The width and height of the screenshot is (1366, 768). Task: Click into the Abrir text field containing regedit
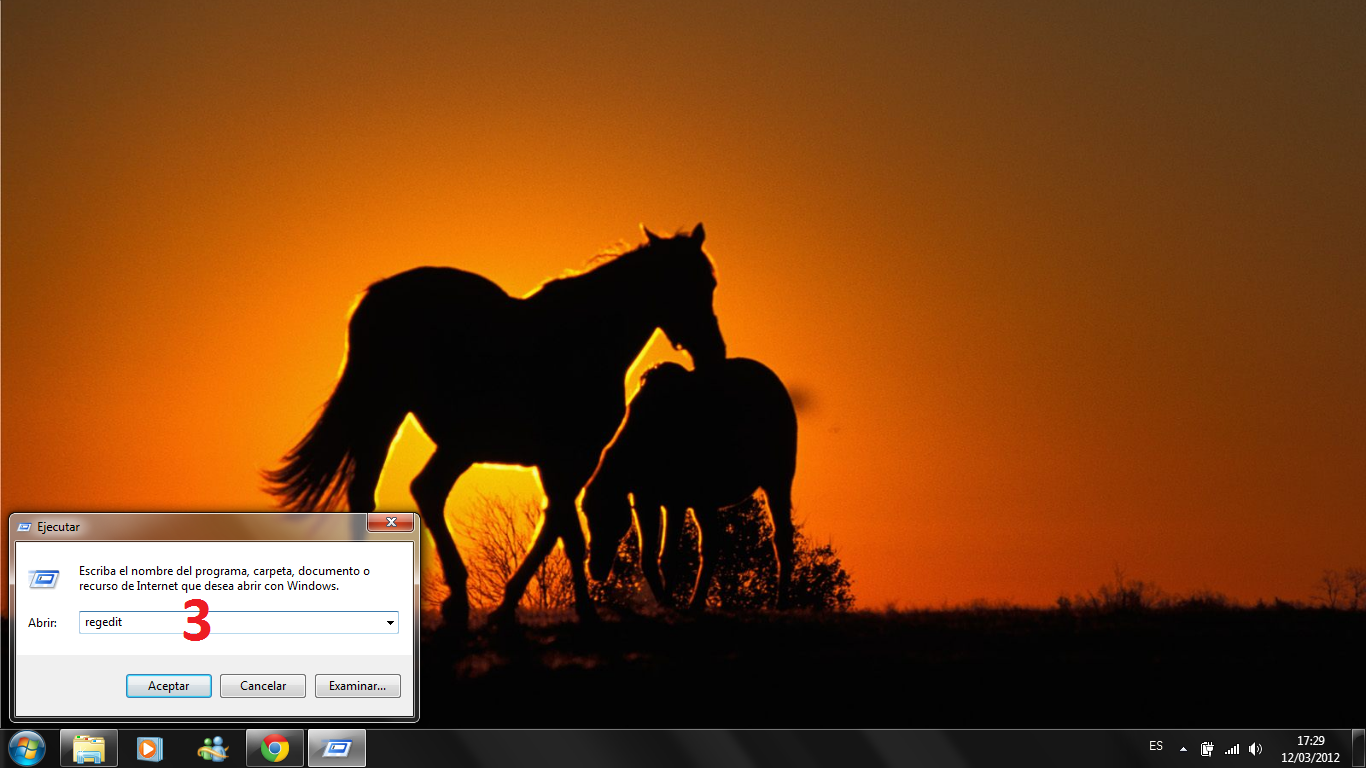coord(231,623)
